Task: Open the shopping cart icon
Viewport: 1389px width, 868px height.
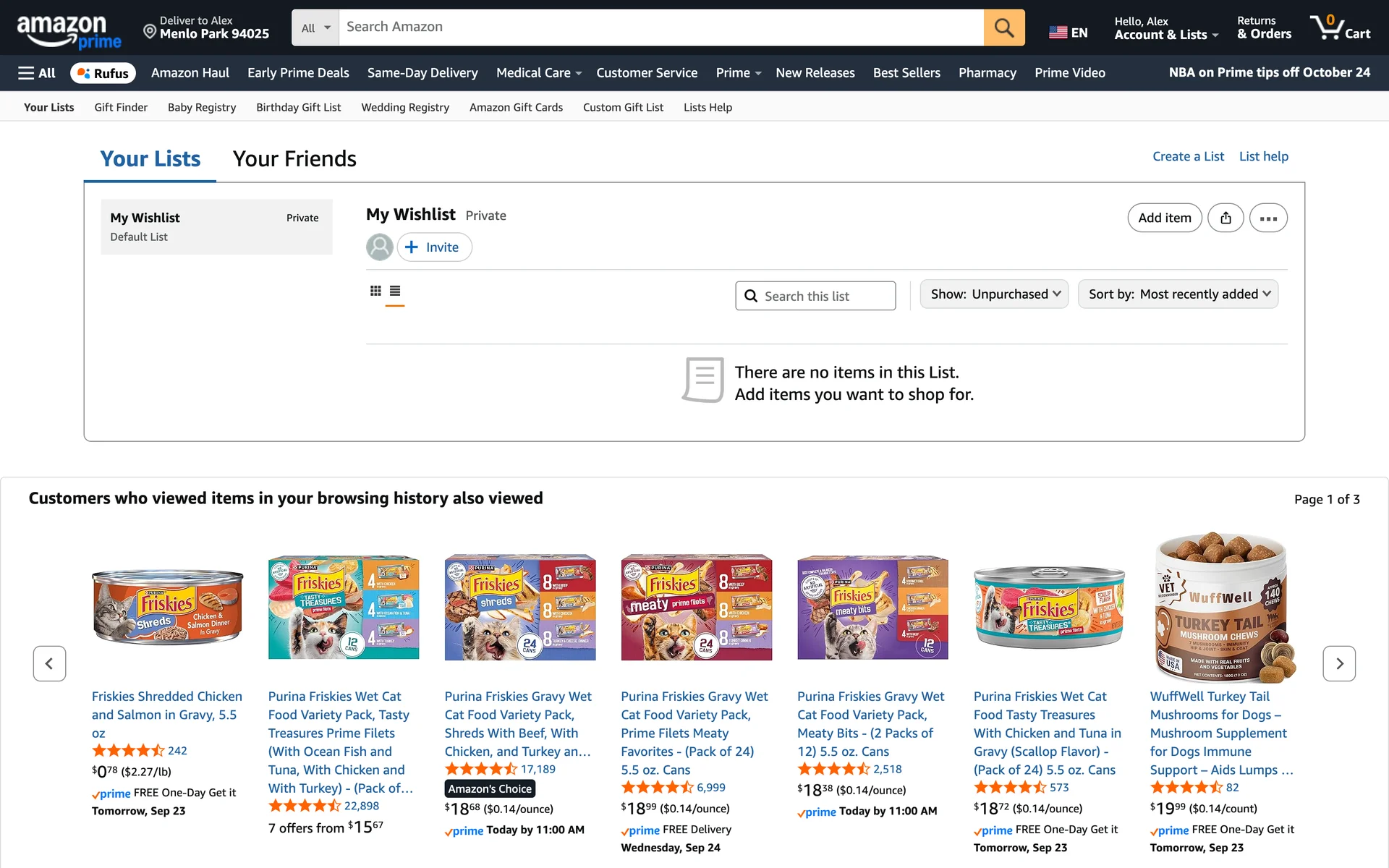Action: tap(1340, 27)
